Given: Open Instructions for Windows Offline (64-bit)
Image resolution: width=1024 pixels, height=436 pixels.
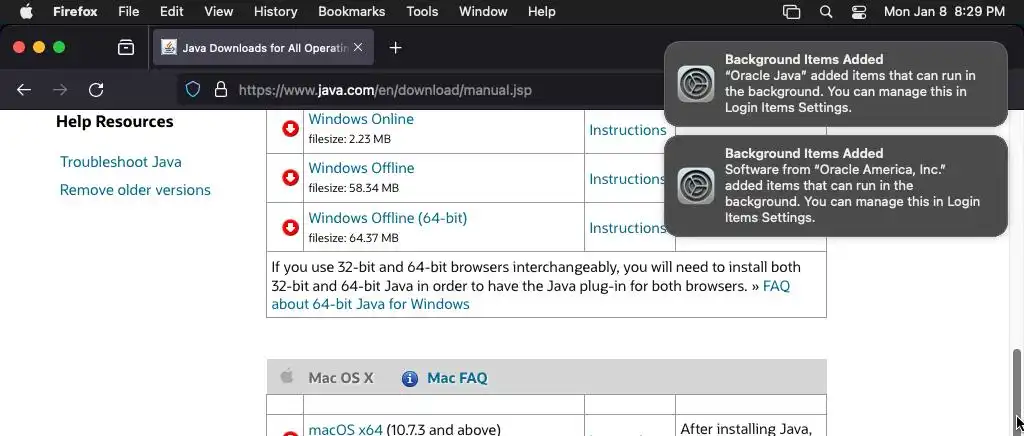Looking at the screenshot, I should point(628,228).
